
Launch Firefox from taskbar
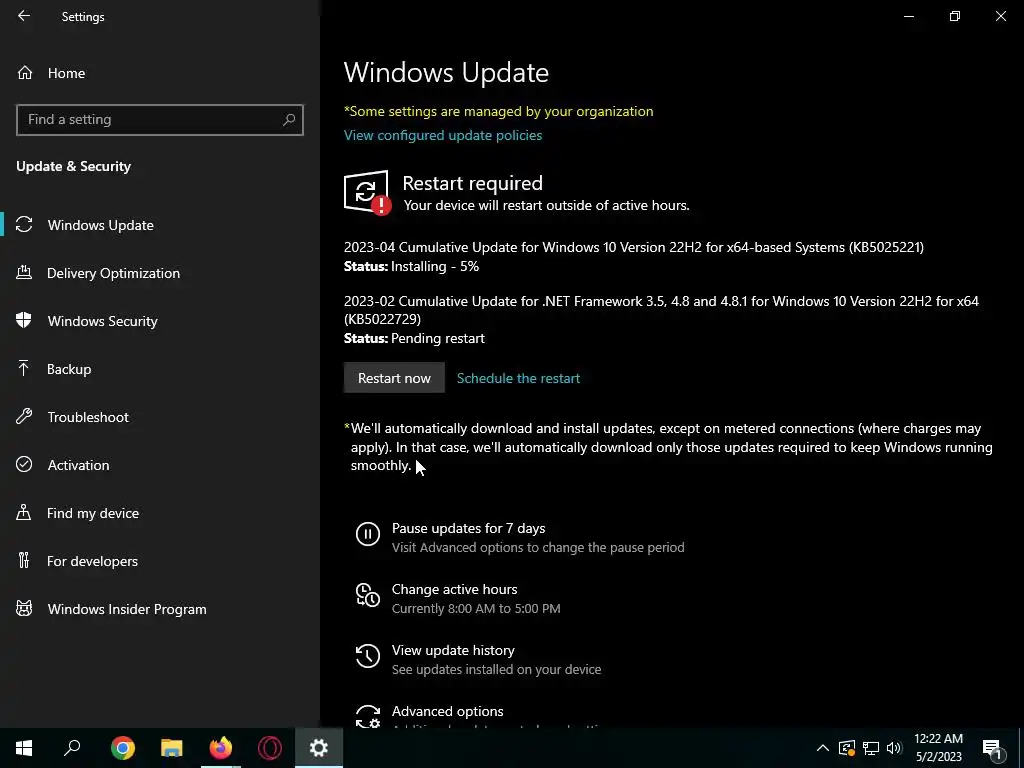click(221, 748)
